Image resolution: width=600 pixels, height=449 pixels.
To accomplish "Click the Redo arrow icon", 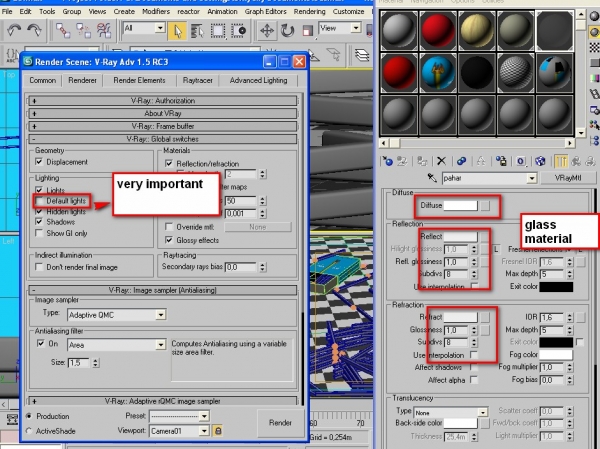I will coord(34,30).
